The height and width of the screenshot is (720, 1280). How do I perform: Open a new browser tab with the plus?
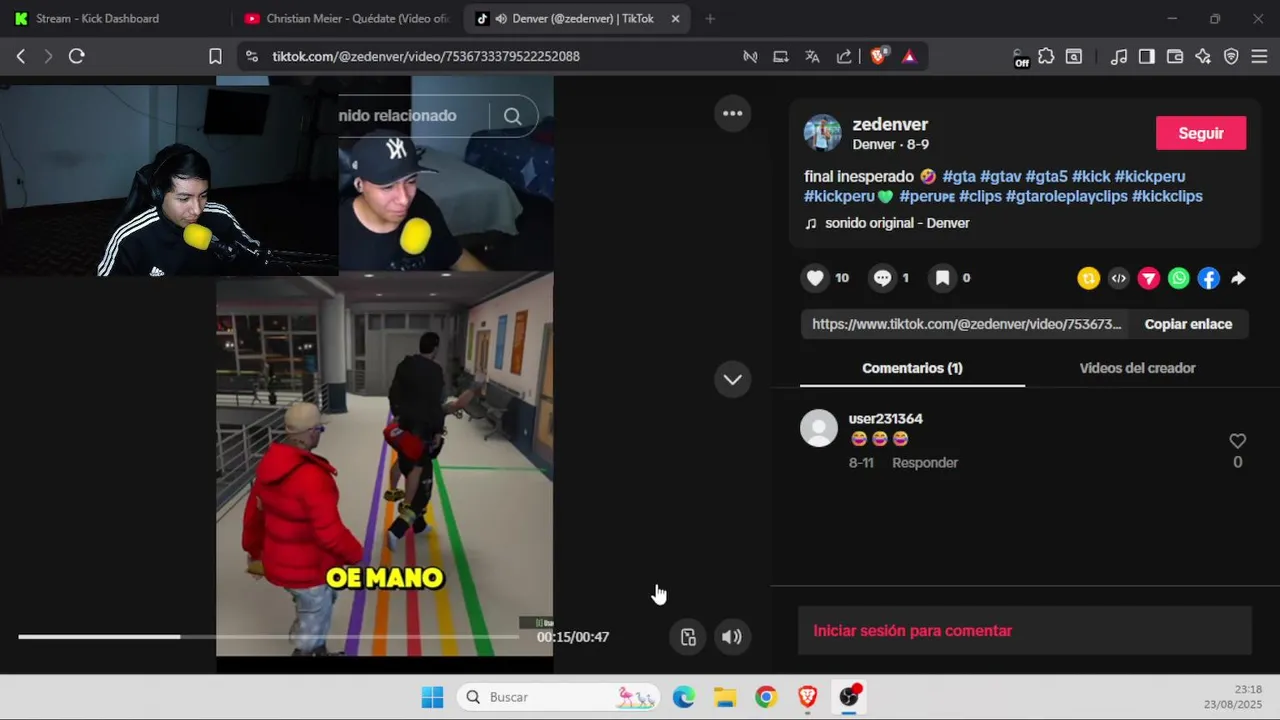[x=710, y=19]
